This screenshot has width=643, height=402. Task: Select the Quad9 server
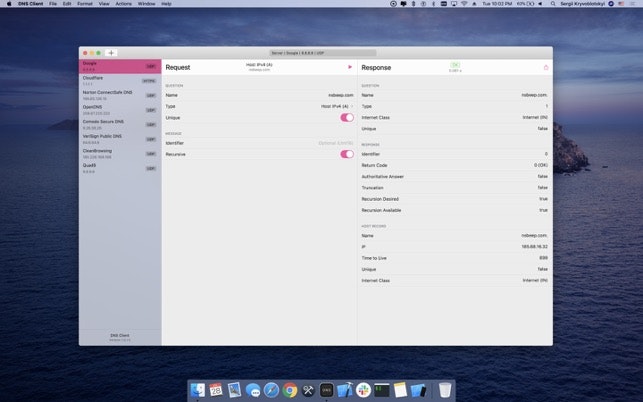tap(120, 168)
